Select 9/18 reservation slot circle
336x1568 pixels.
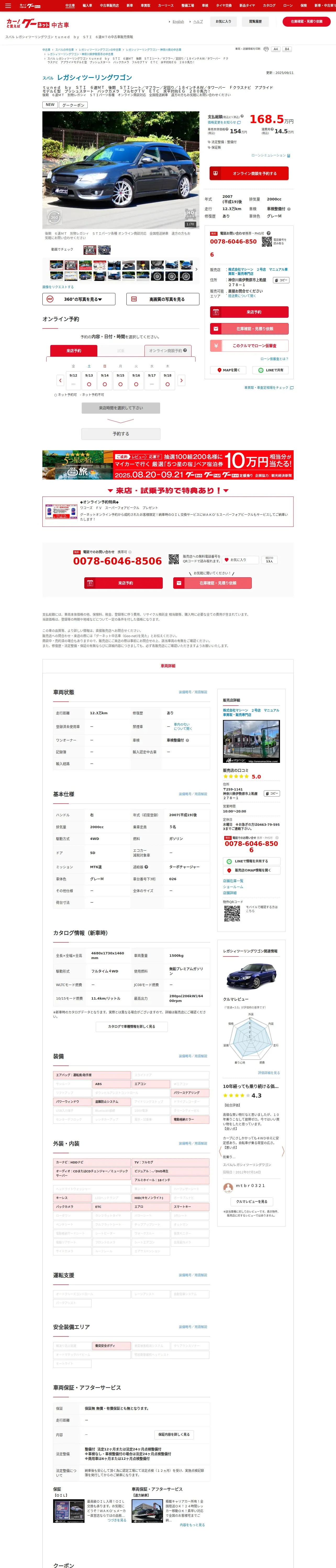click(167, 385)
